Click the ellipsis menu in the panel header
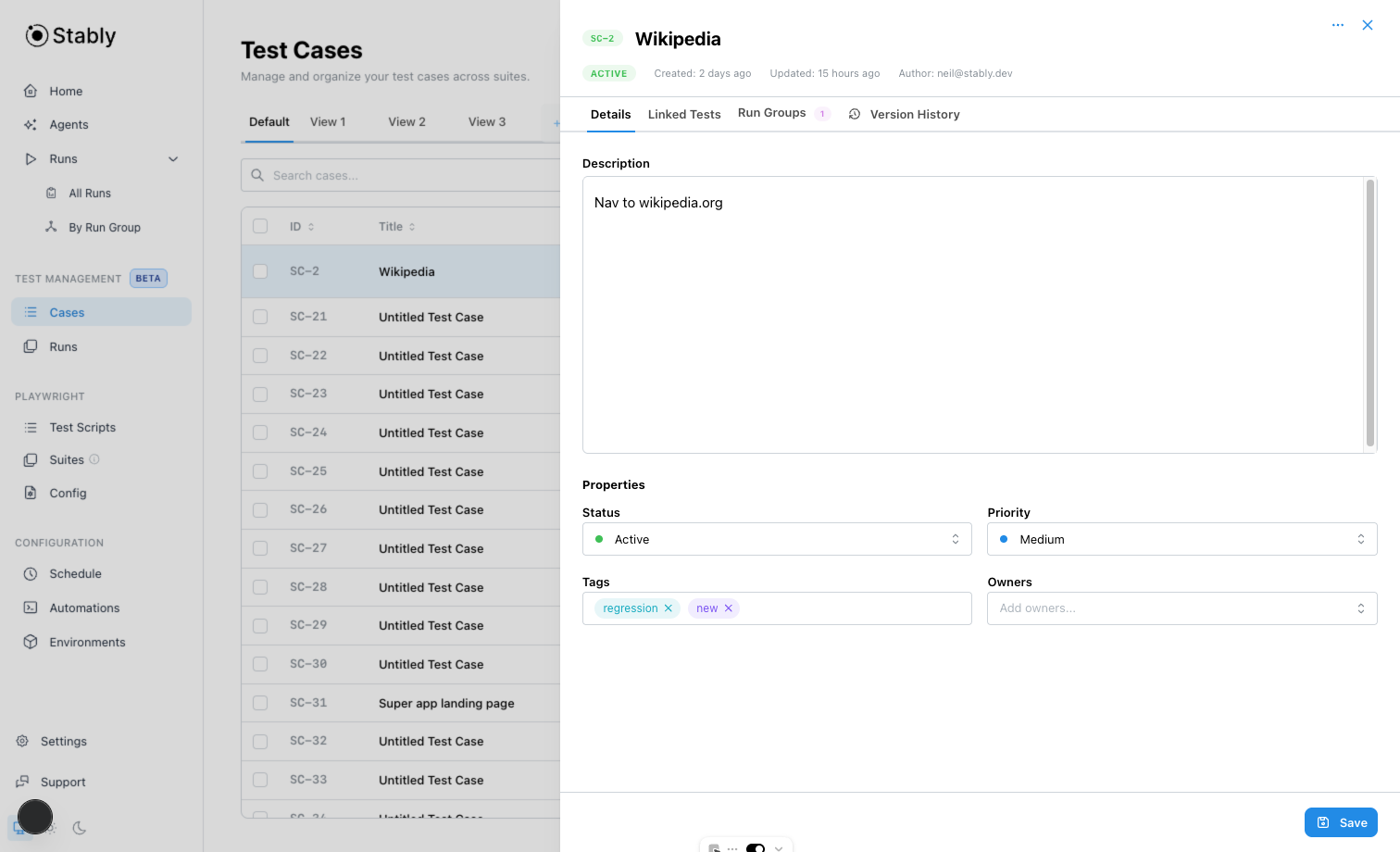1400x852 pixels. [1338, 25]
